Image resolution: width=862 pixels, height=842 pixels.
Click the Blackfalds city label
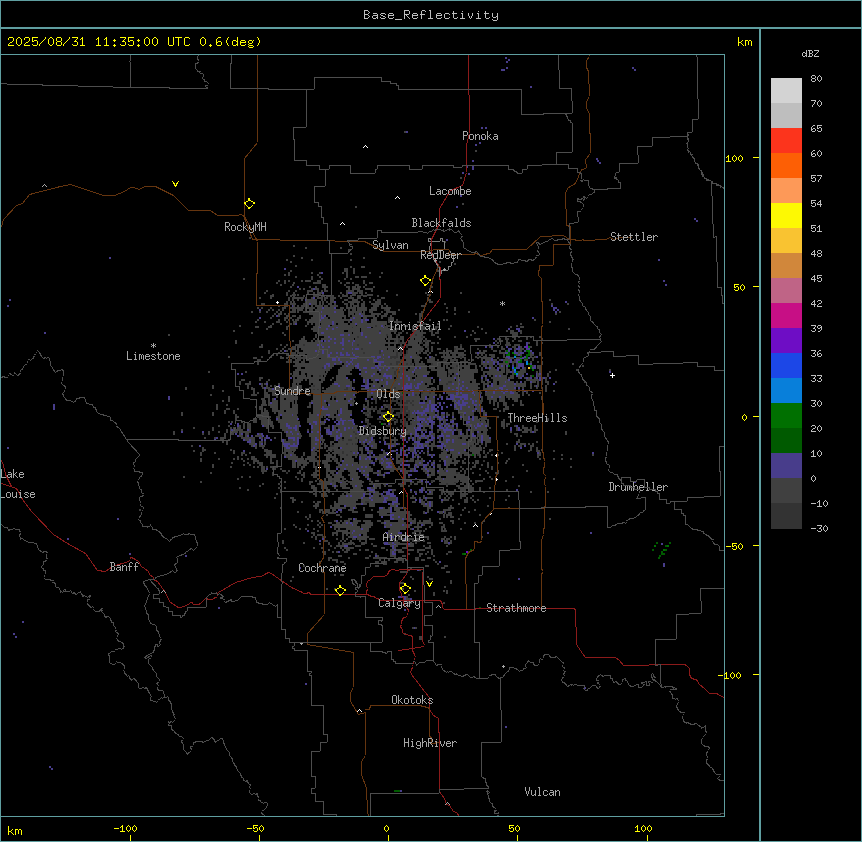coord(441,223)
